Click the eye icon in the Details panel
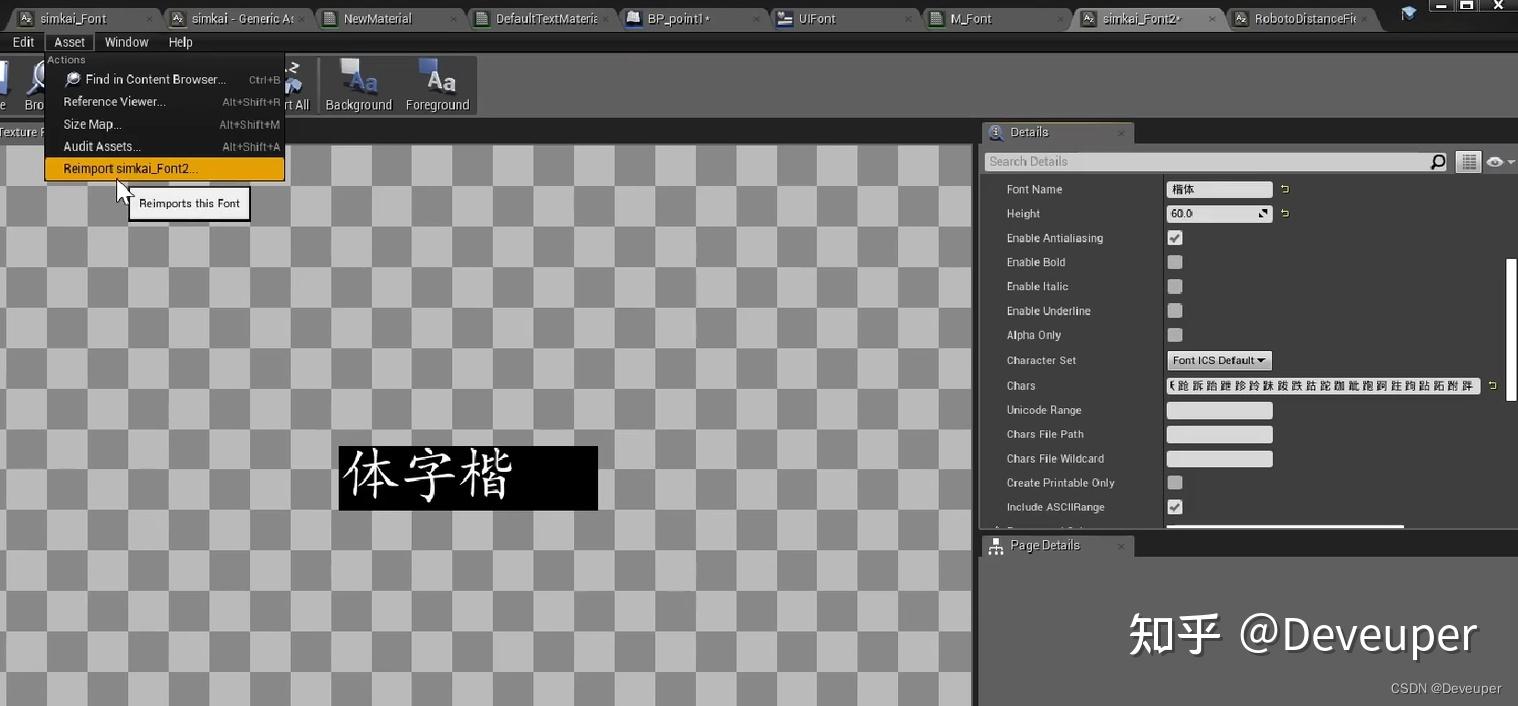The width and height of the screenshot is (1518, 706). click(1494, 161)
